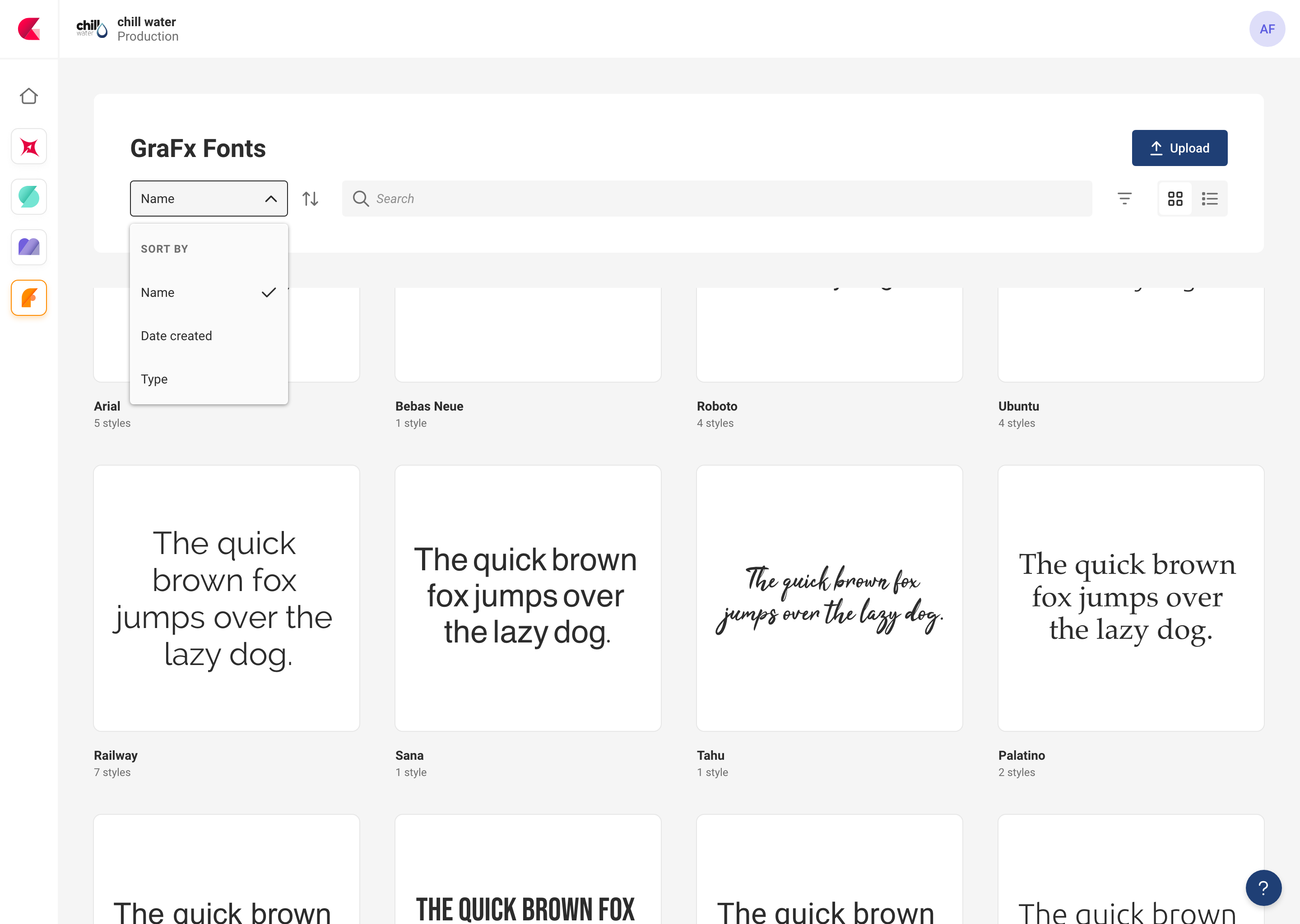Viewport: 1300px width, 924px height.
Task: Open the red star app in sidebar
Action: tap(29, 147)
